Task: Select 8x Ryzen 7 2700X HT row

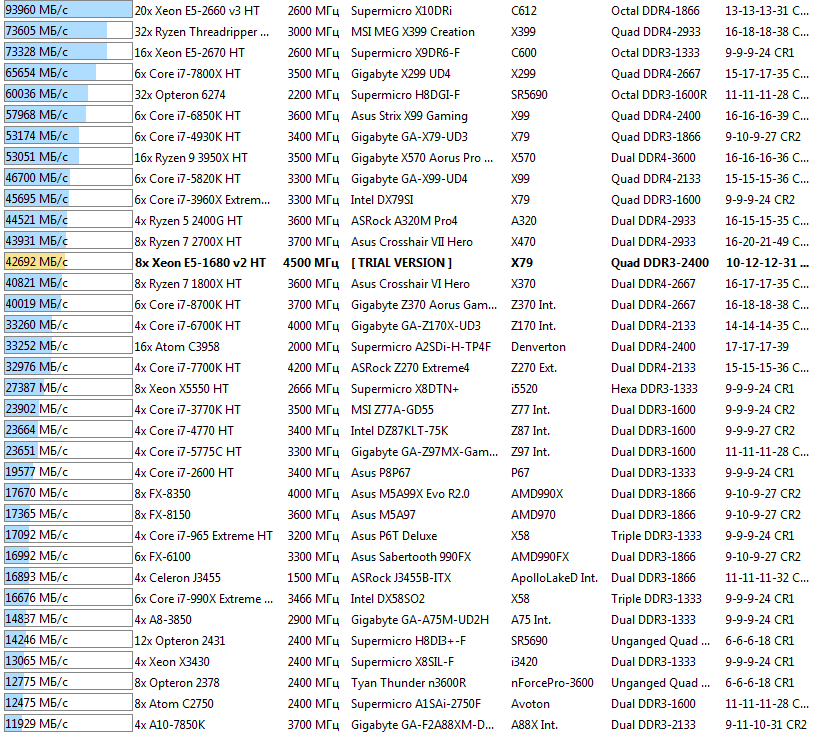Action: pos(188,242)
